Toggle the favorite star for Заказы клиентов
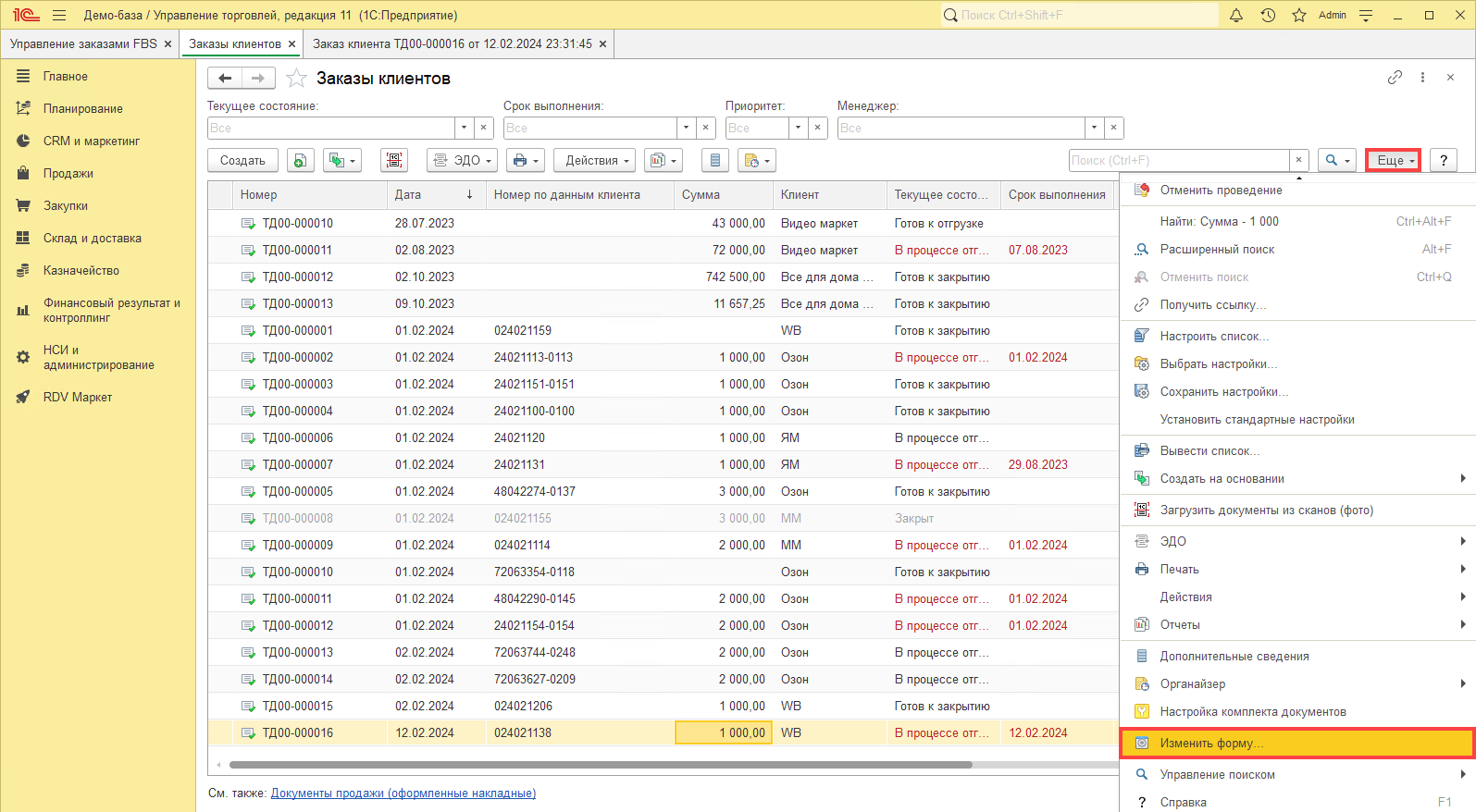The image size is (1476, 812). click(x=296, y=79)
